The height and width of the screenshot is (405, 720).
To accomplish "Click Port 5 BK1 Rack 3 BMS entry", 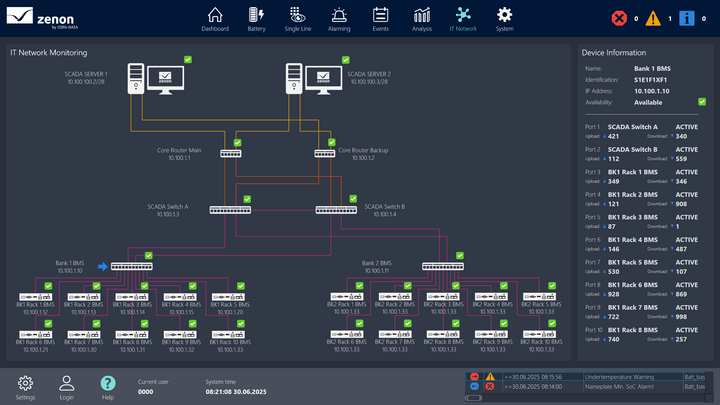I will pos(642,221).
